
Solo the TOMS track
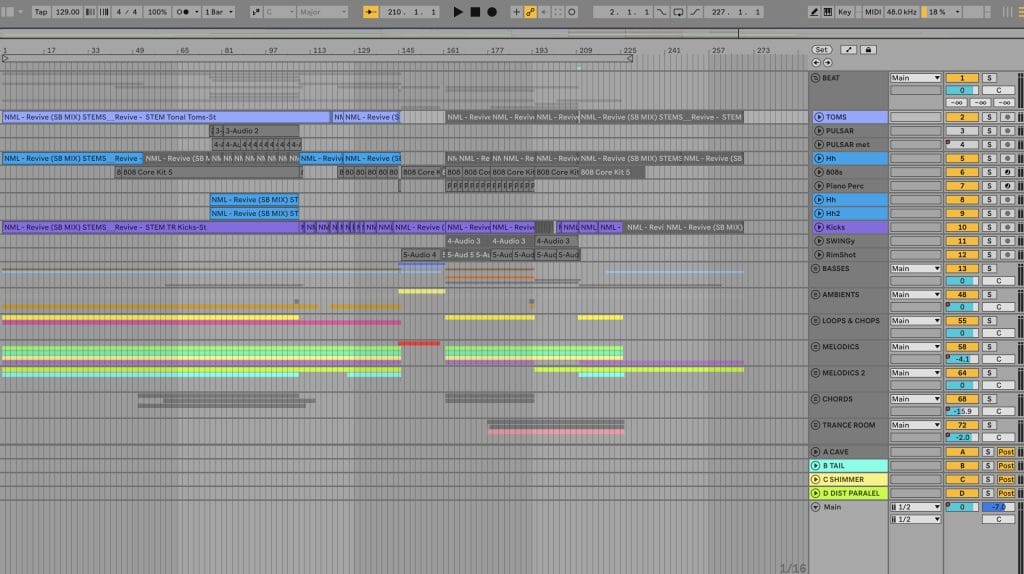pos(988,117)
